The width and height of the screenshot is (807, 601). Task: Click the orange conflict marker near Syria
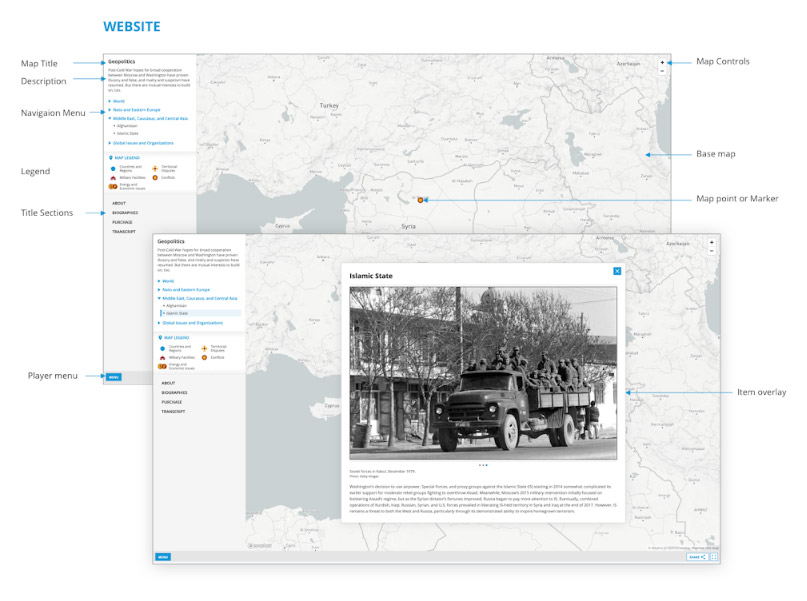pos(420,199)
